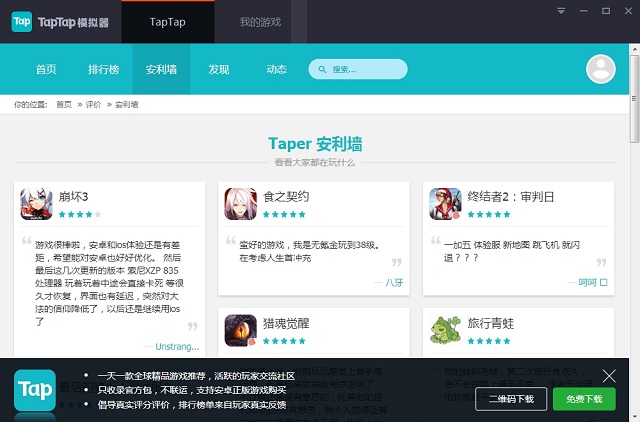Open the 猎魂觉醒 game title
Viewport: 640px width, 422px height.
tap(286, 324)
